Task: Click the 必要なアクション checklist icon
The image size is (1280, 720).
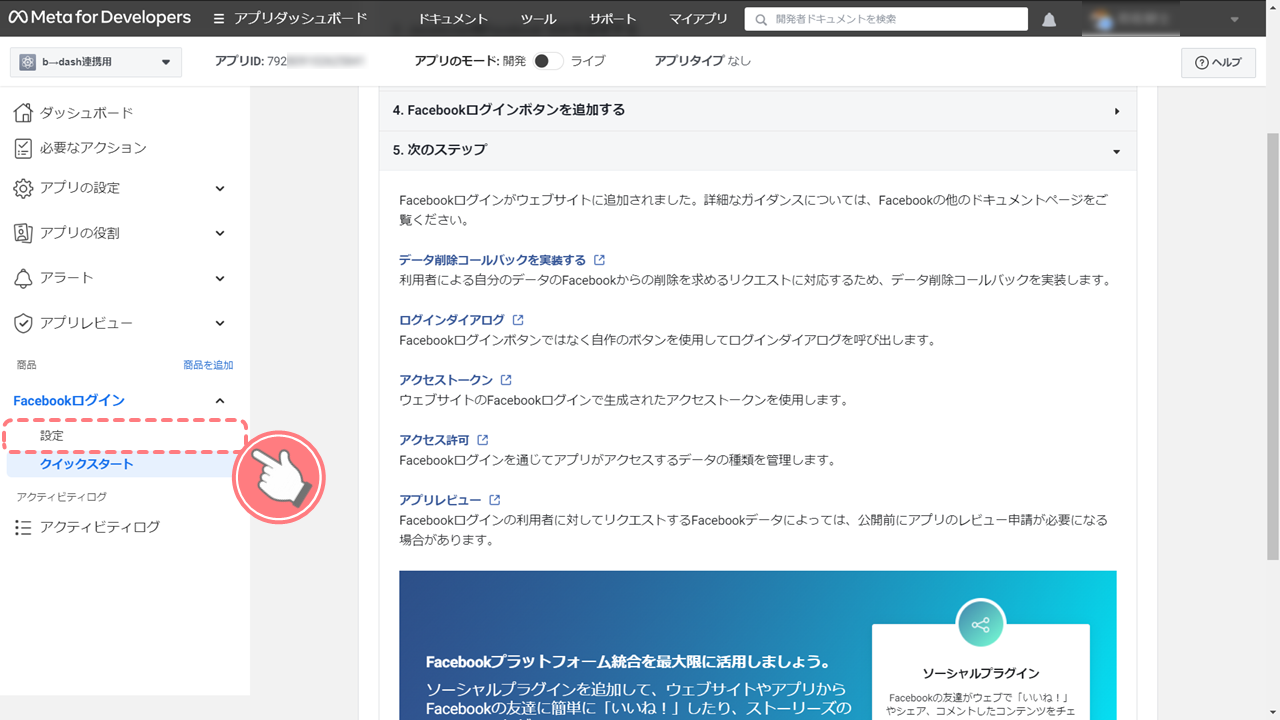Action: [x=23, y=148]
